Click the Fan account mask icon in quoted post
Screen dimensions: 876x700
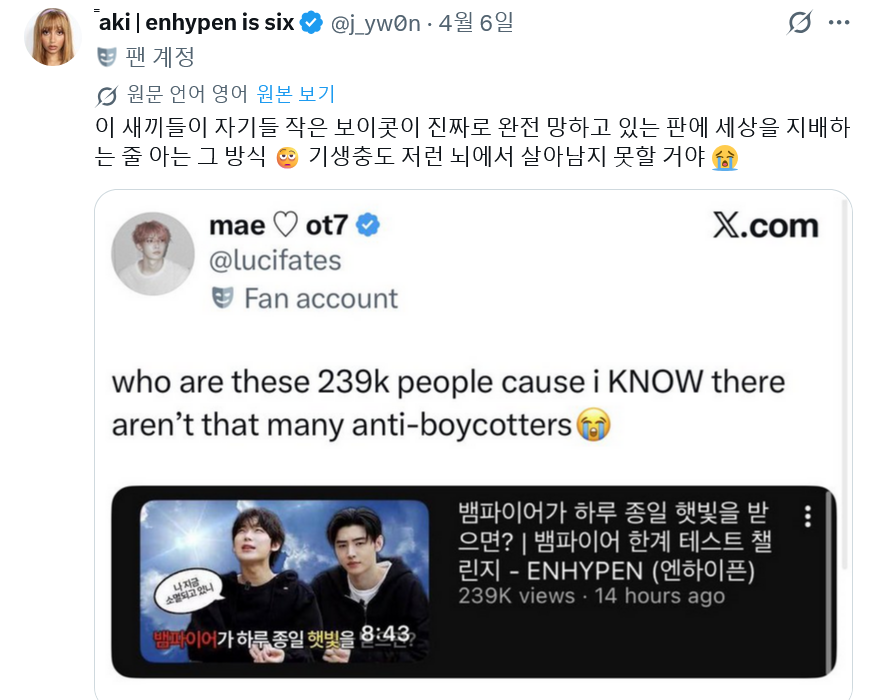click(x=222, y=298)
